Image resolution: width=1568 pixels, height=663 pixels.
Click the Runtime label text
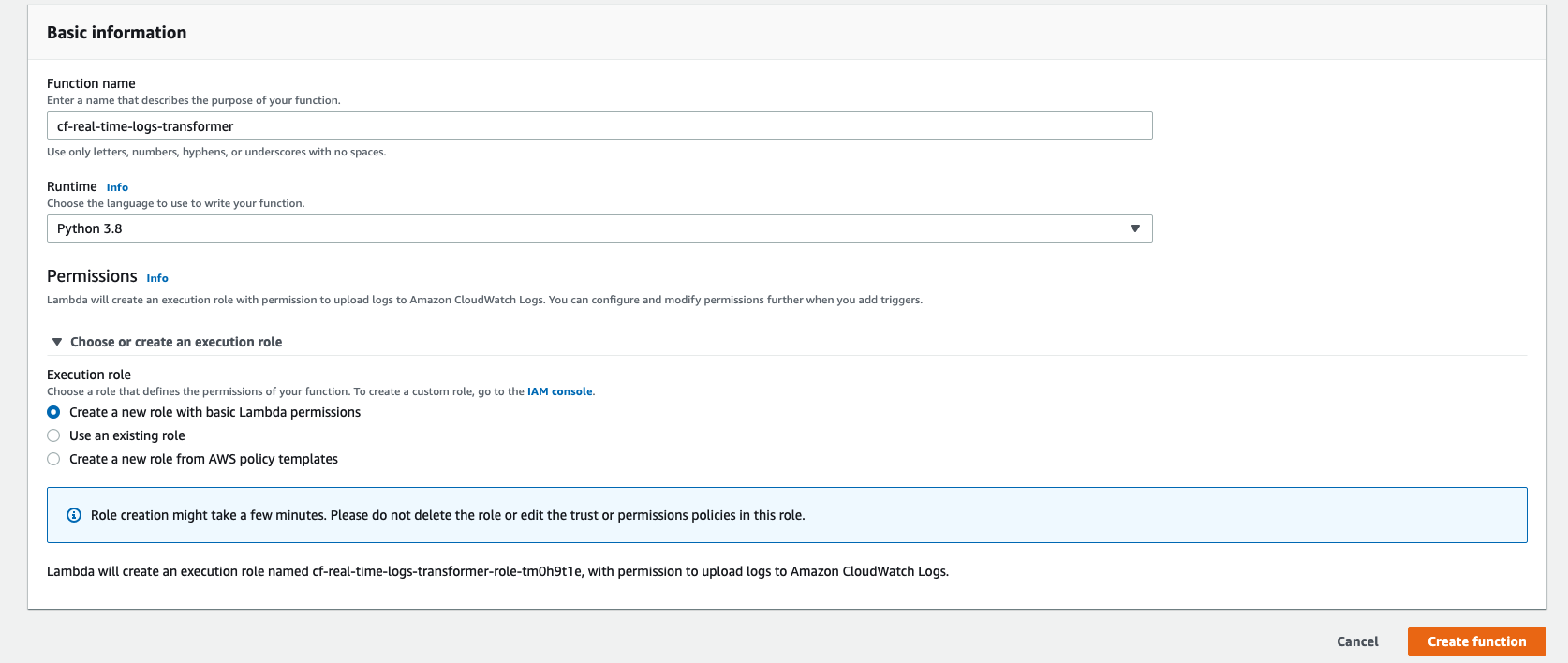click(x=72, y=186)
